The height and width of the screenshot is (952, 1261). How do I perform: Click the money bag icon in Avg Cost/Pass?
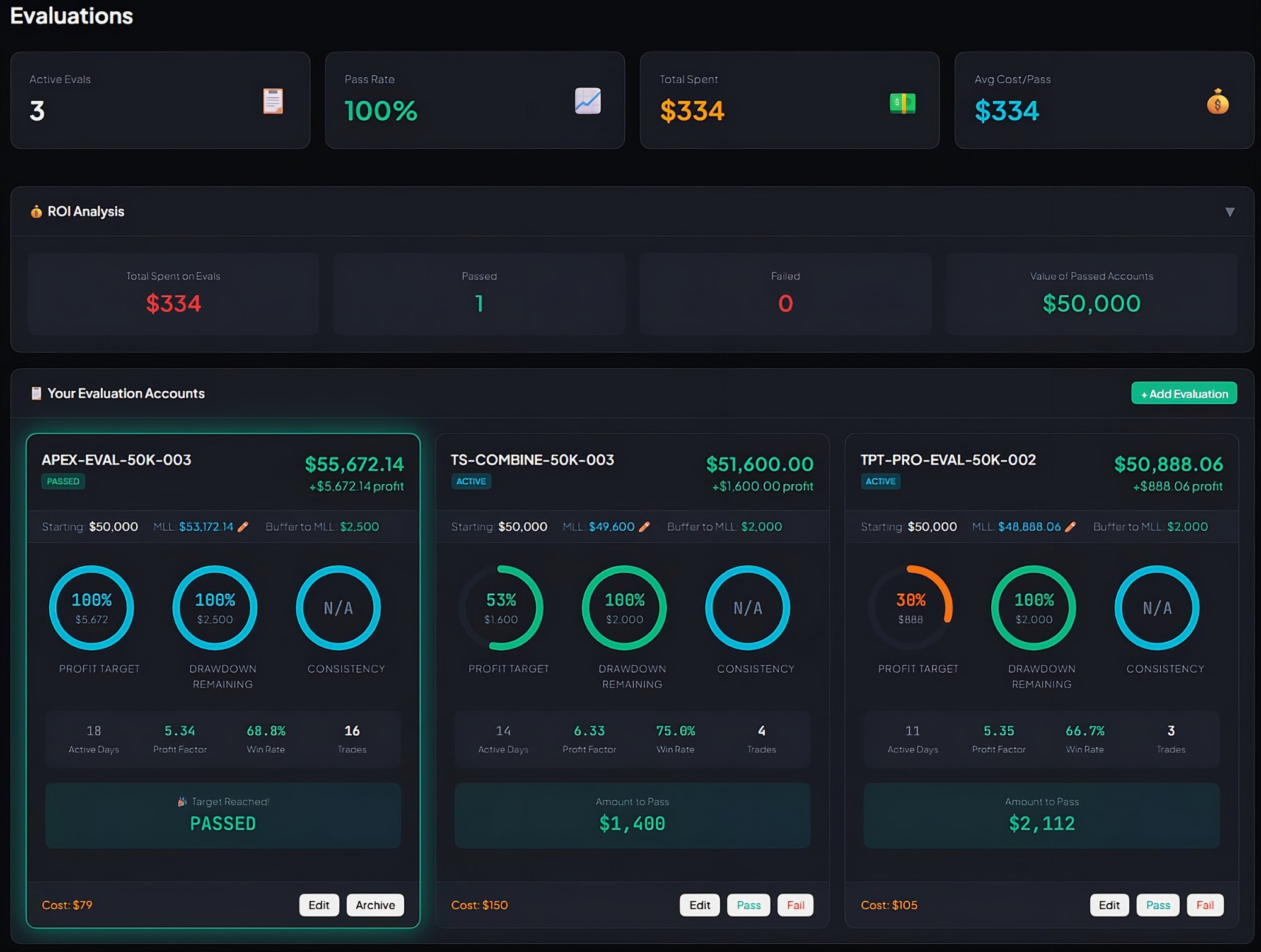tap(1217, 102)
